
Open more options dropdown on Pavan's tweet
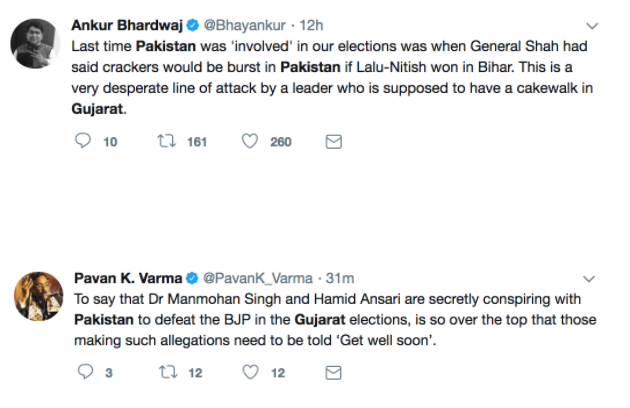(592, 277)
